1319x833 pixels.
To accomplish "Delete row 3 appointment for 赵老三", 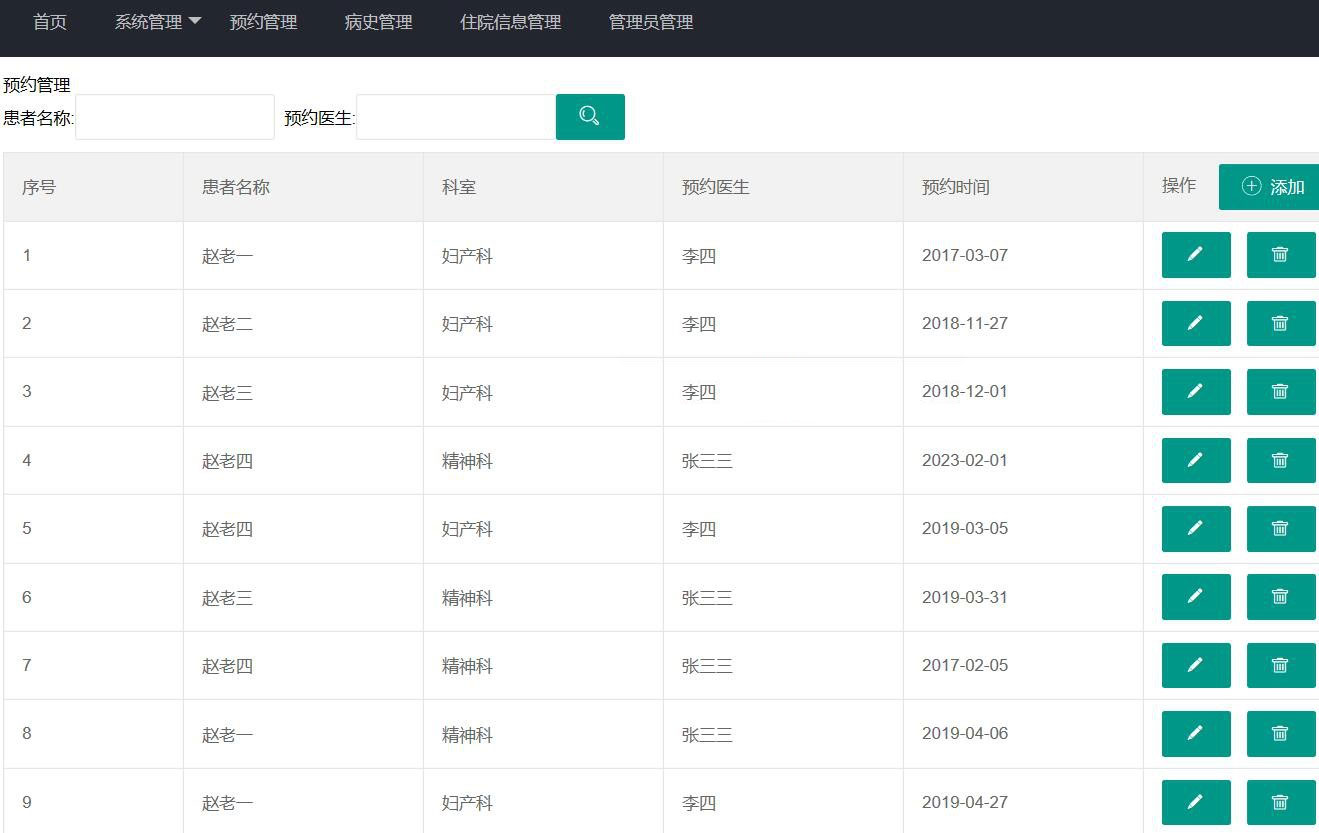I will 1280,392.
